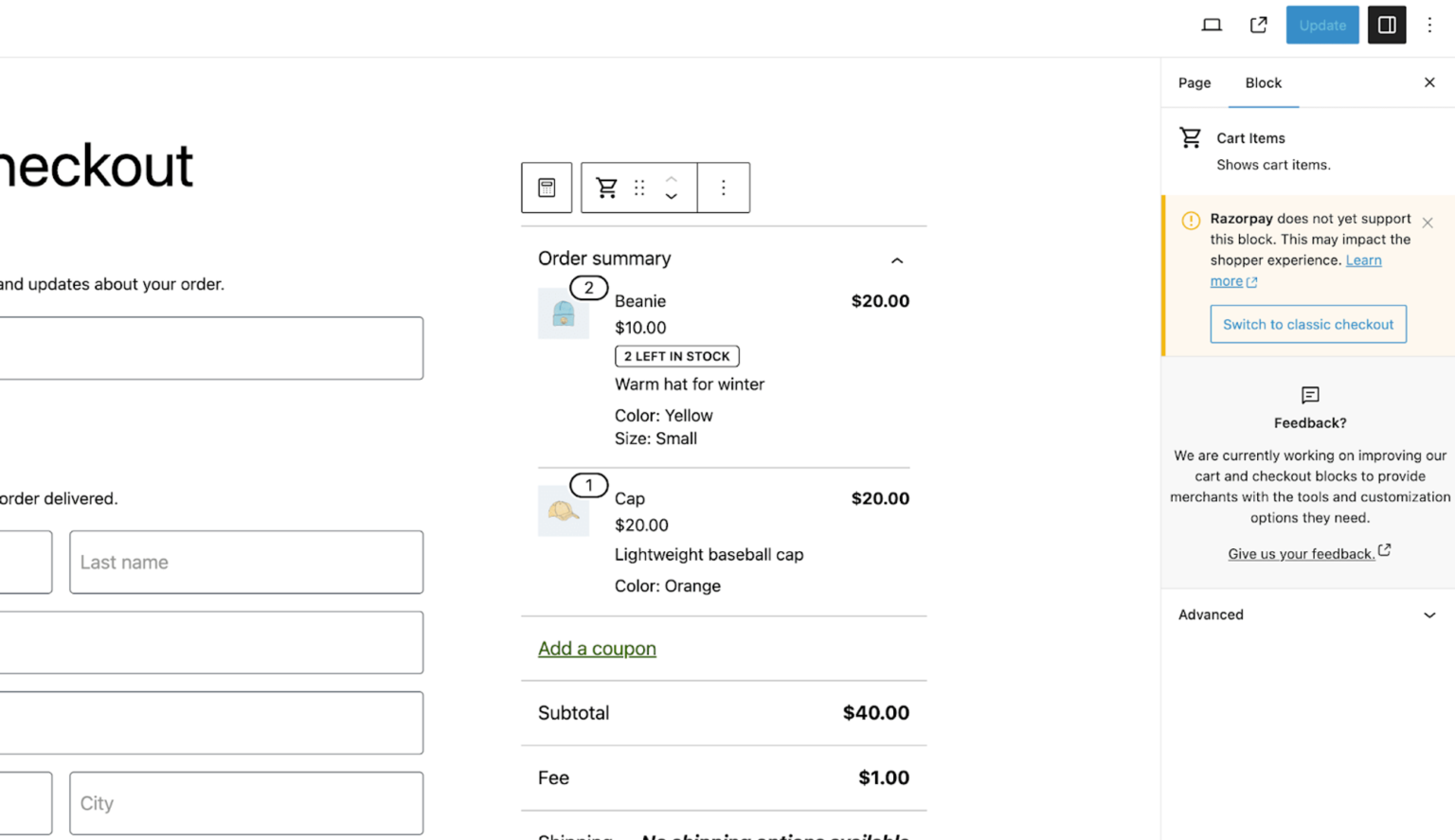The width and height of the screenshot is (1455, 840).
Task: Grab the block drag handle icon
Action: pyautogui.click(x=638, y=188)
